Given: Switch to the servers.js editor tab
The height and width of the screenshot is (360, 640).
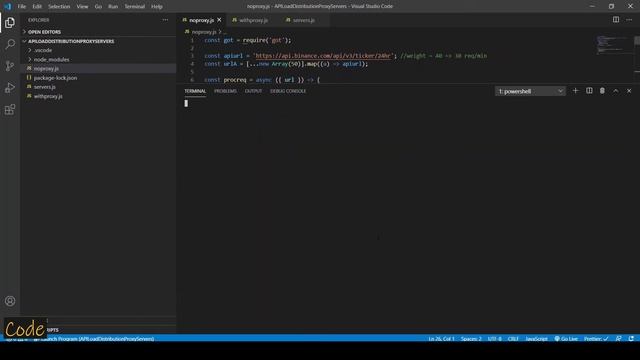Looking at the screenshot, I should click(303, 20).
